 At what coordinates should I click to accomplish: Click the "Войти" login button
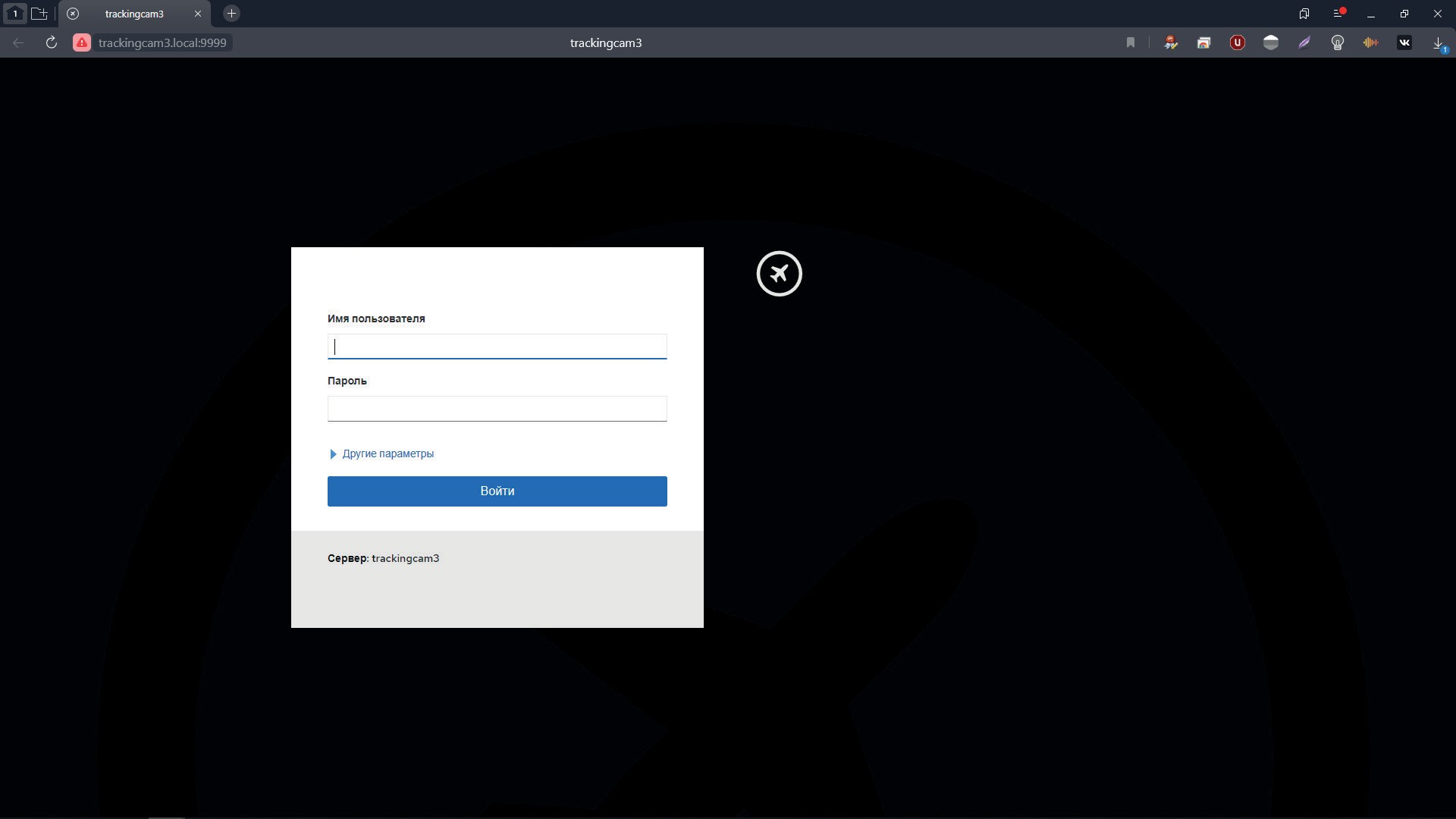[x=497, y=491]
